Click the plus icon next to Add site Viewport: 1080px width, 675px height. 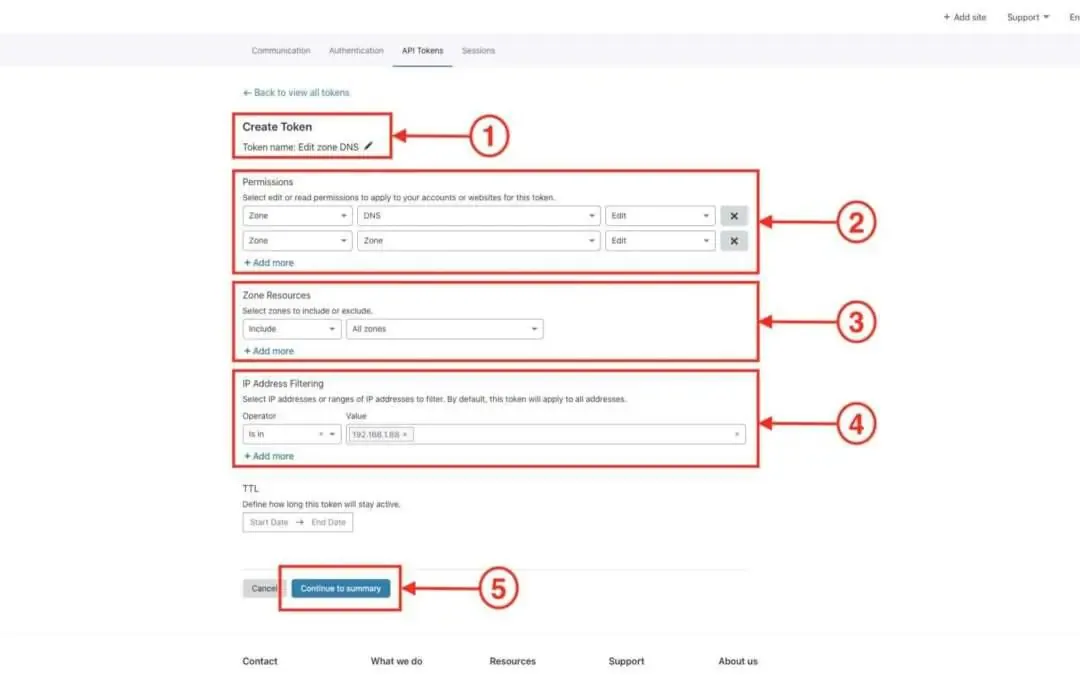(x=947, y=17)
